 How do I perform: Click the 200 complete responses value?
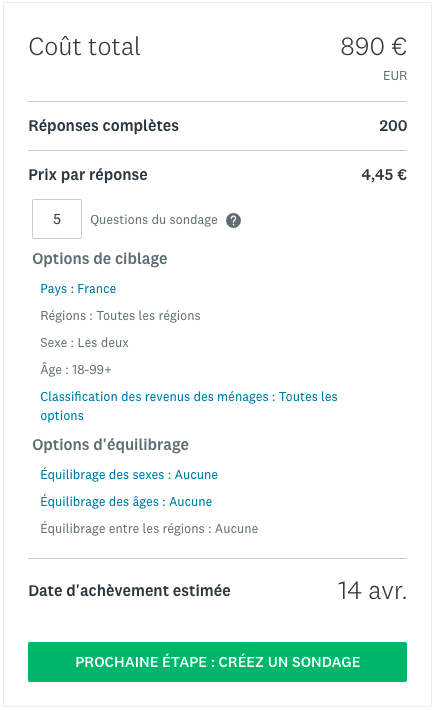(x=393, y=126)
